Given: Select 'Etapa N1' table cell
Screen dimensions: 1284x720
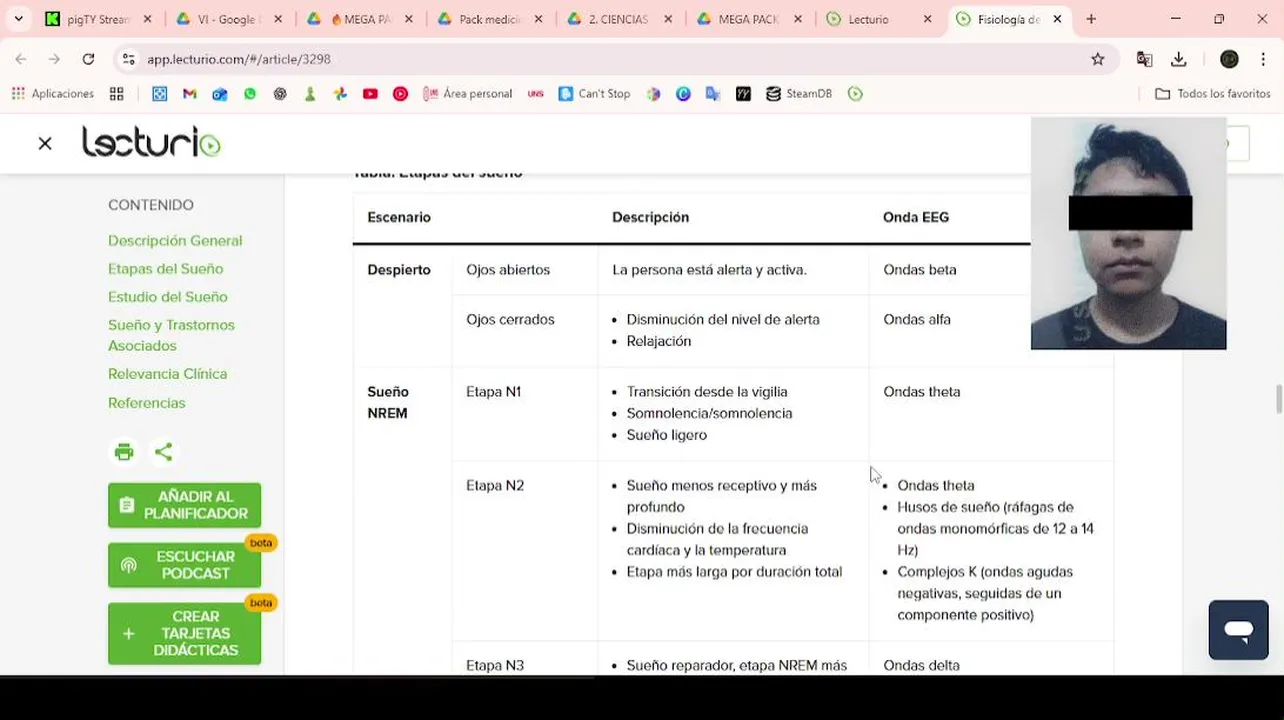Looking at the screenshot, I should pyautogui.click(x=493, y=392).
